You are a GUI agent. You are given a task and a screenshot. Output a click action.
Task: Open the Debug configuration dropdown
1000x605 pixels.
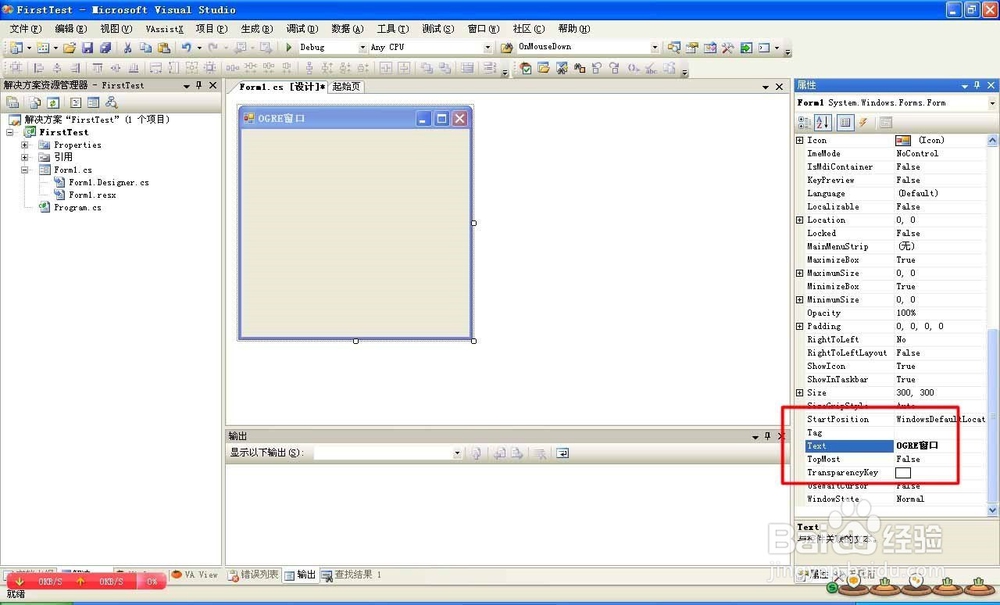pos(362,48)
